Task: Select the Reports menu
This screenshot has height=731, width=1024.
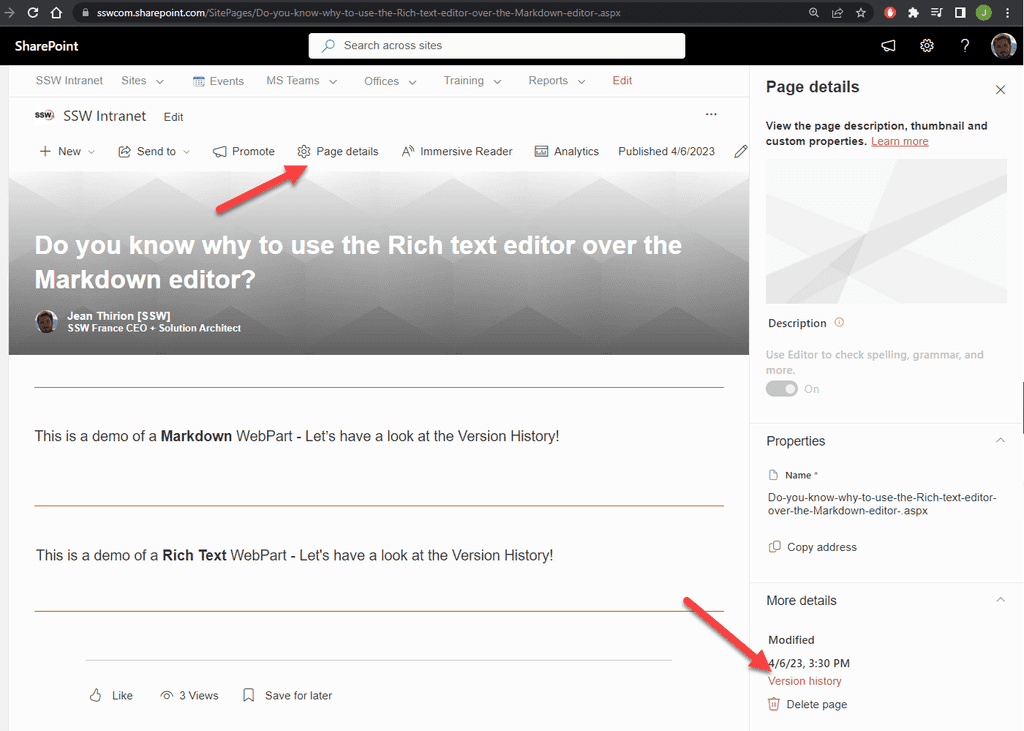Action: pyautogui.click(x=549, y=80)
